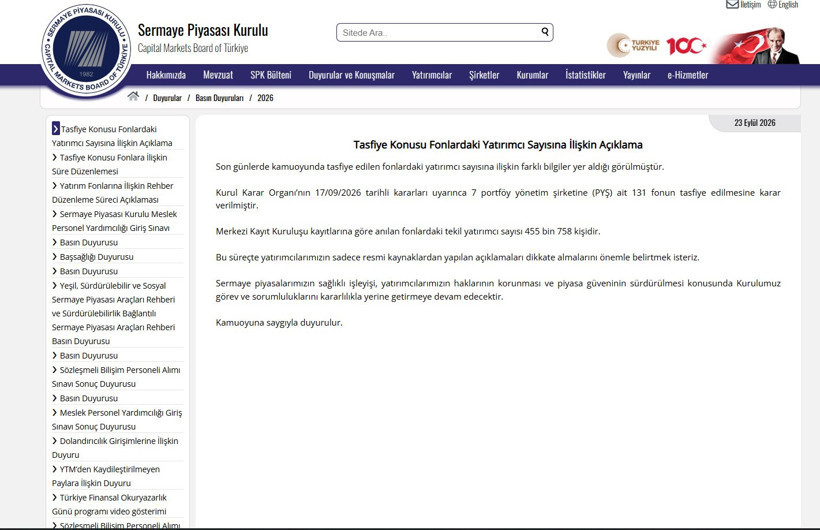820x530 pixels.
Task: Click the 2026 breadcrumb link
Action: coord(265,98)
